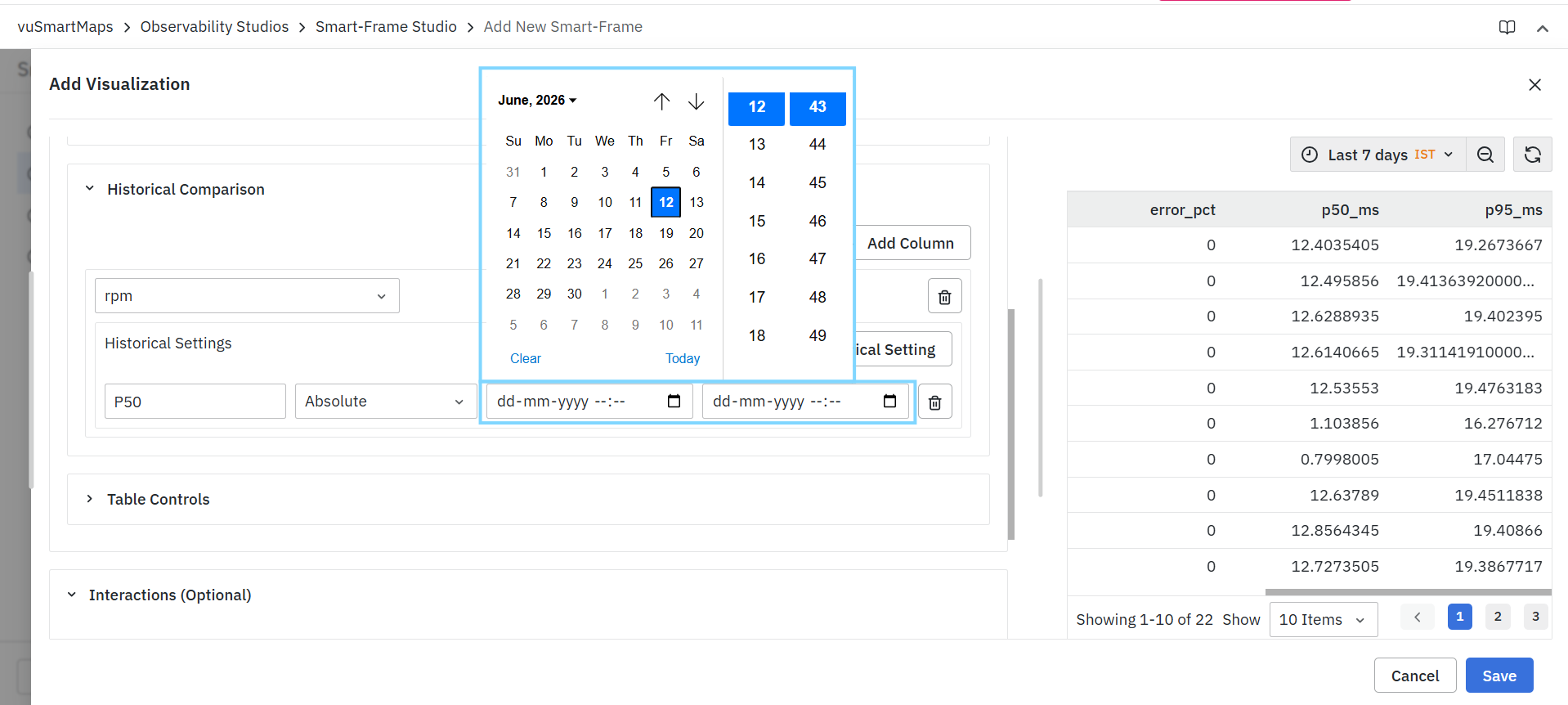Navigate to Smart-Frame Studio breadcrumb
The image size is (1568, 705).
click(386, 27)
